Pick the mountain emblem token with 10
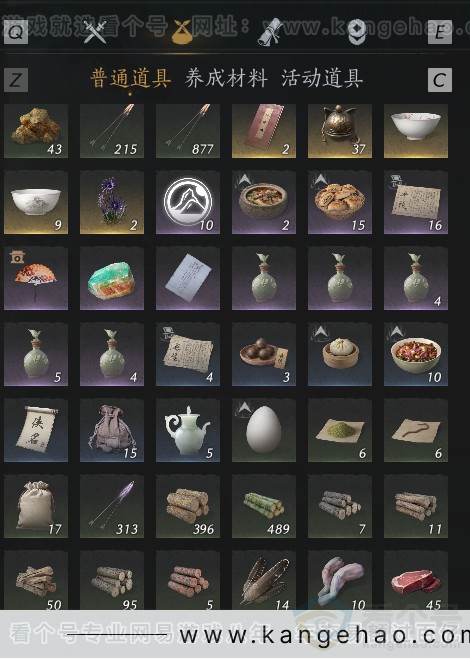 188,202
